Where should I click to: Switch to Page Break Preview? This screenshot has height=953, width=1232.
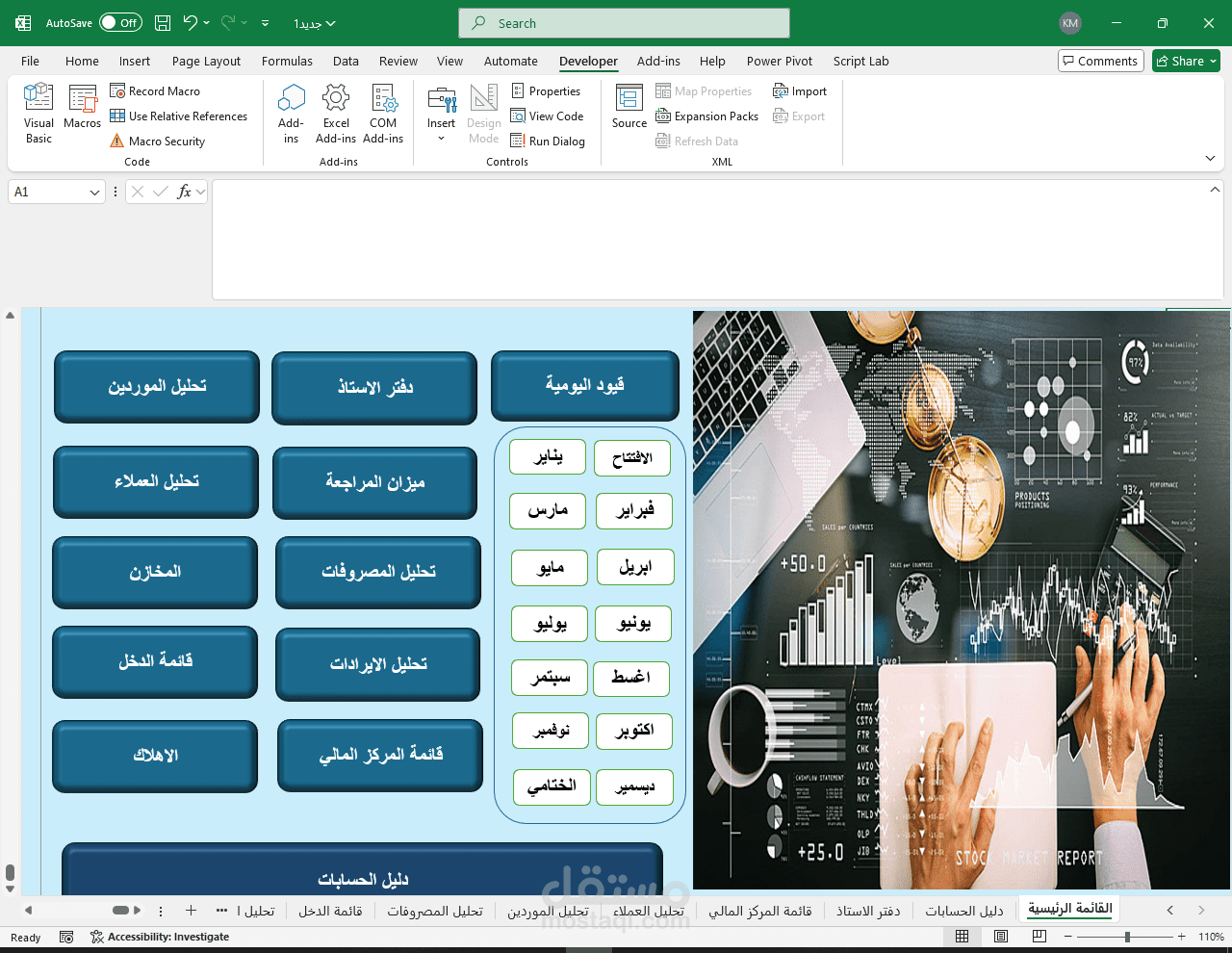[x=1039, y=936]
